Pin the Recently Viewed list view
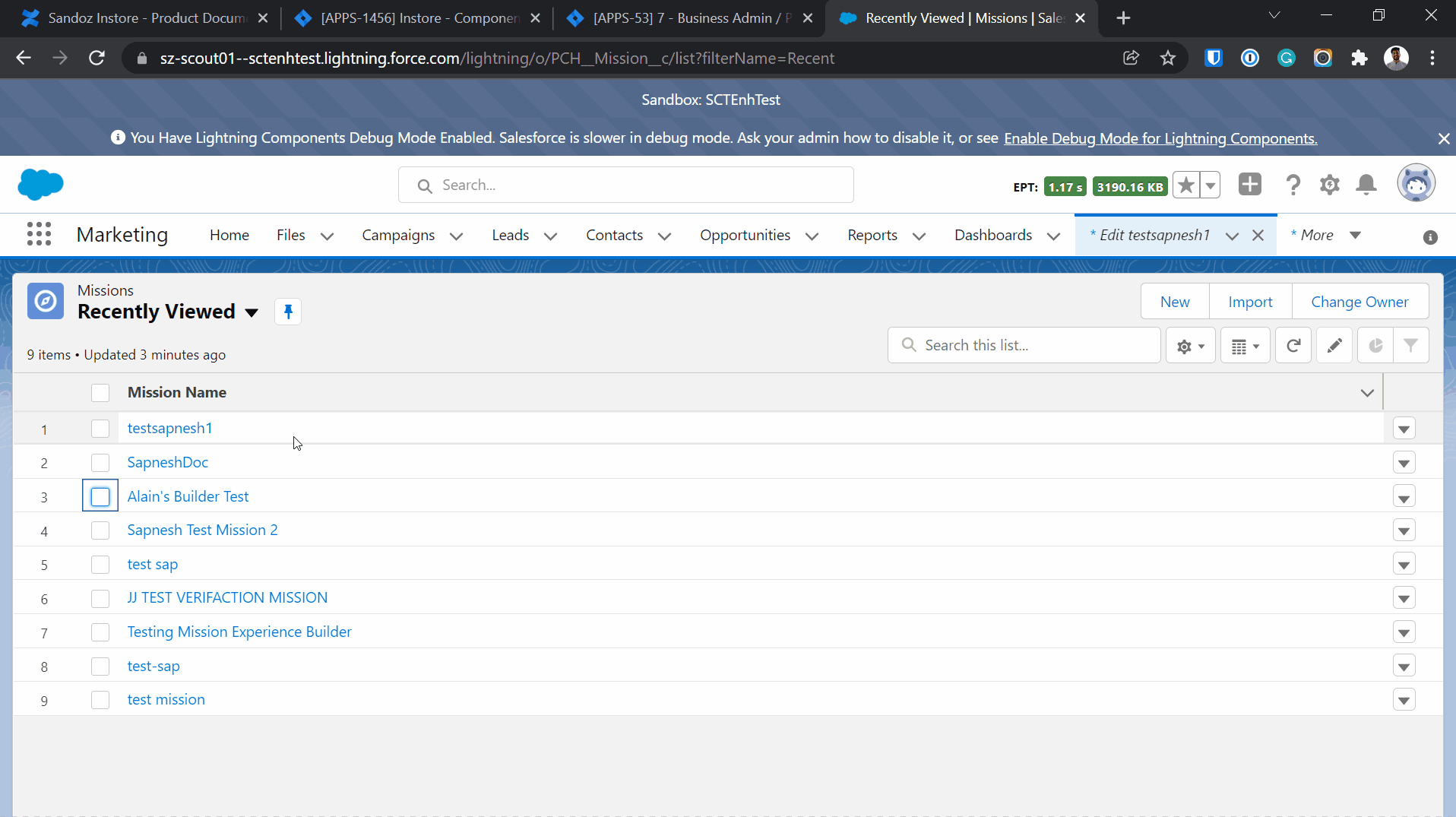Viewport: 1456px width, 817px height. [x=288, y=312]
